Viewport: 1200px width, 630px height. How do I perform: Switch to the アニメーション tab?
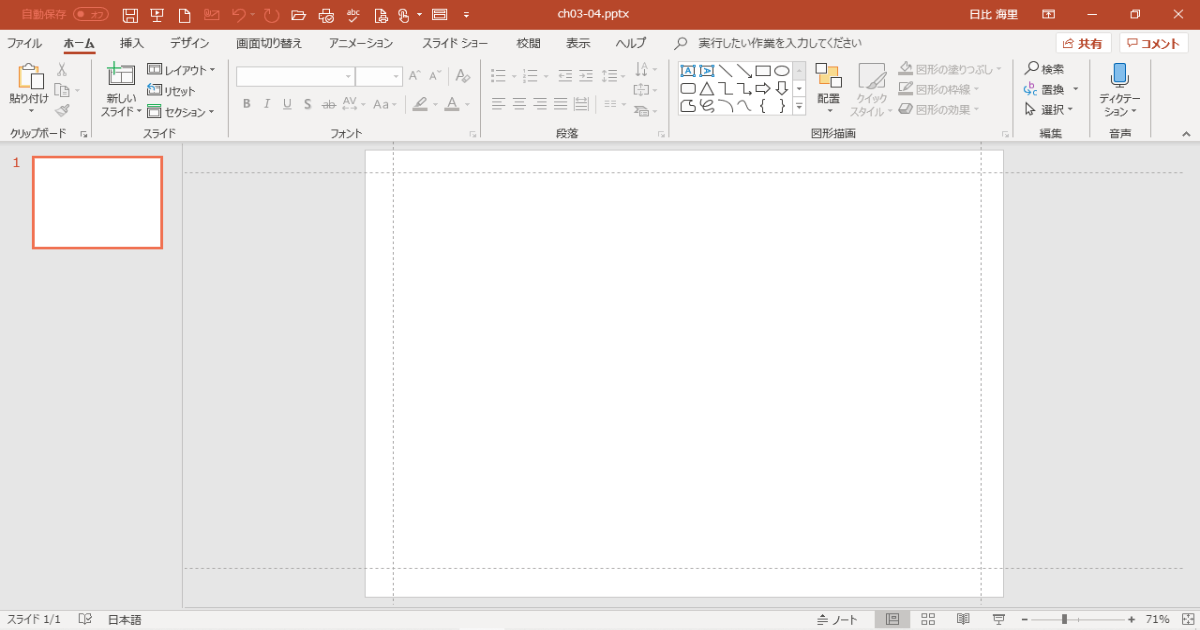361,43
